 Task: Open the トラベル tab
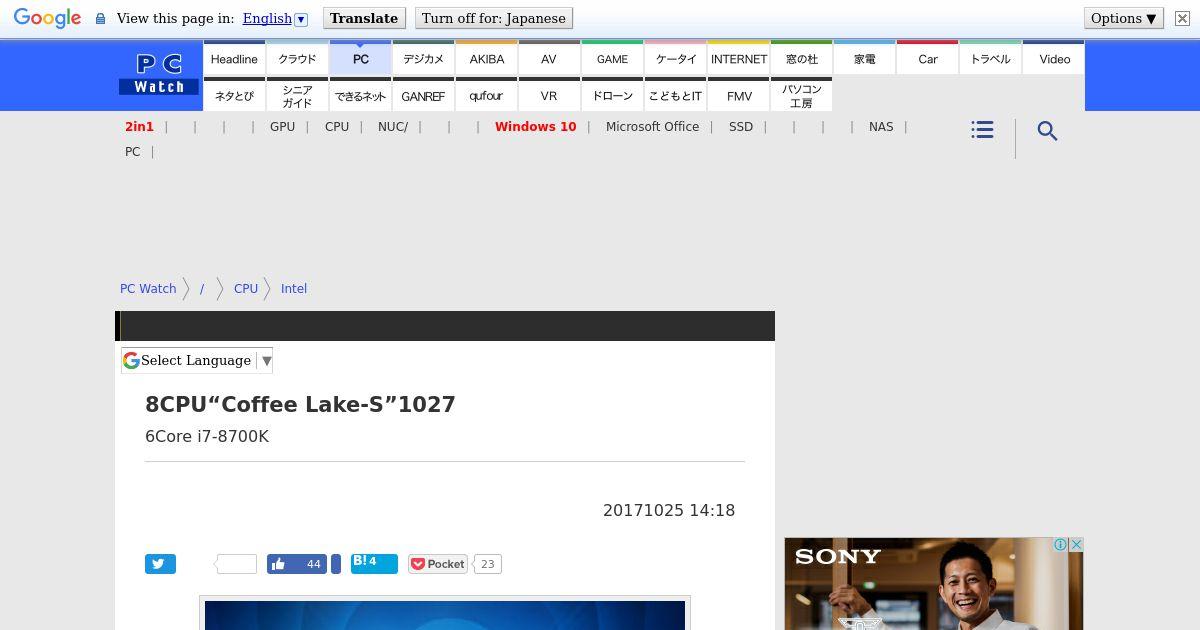click(991, 58)
